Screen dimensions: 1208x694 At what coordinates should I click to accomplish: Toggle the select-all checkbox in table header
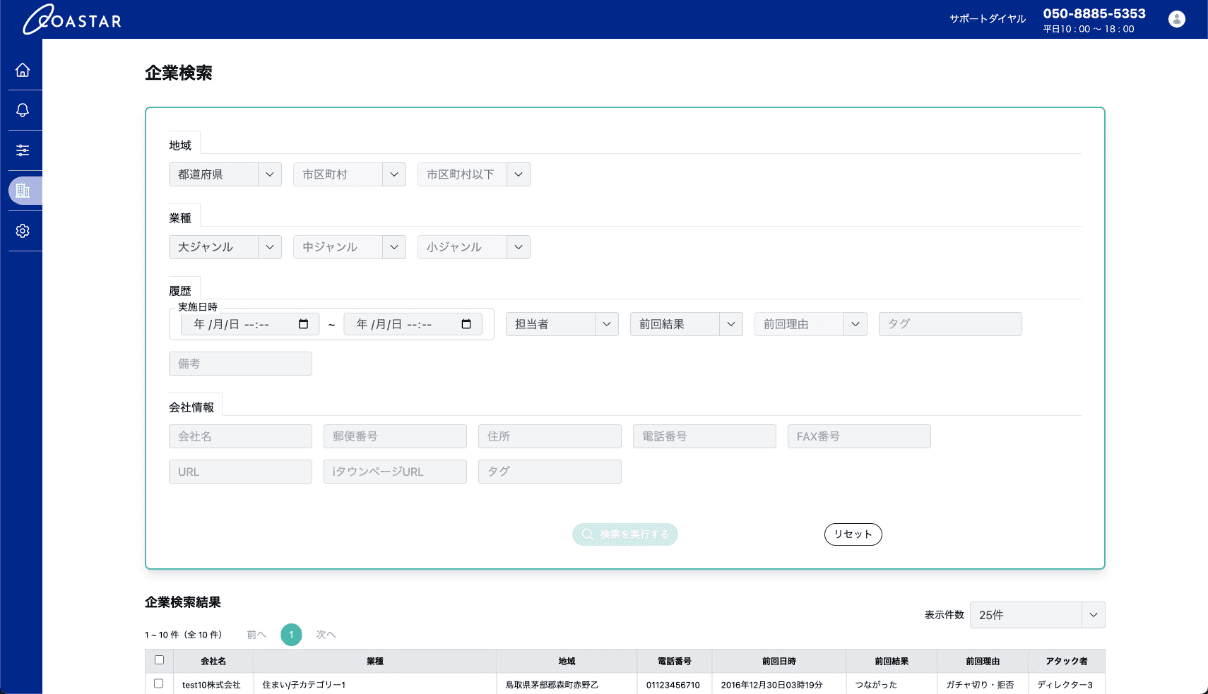coord(158,660)
